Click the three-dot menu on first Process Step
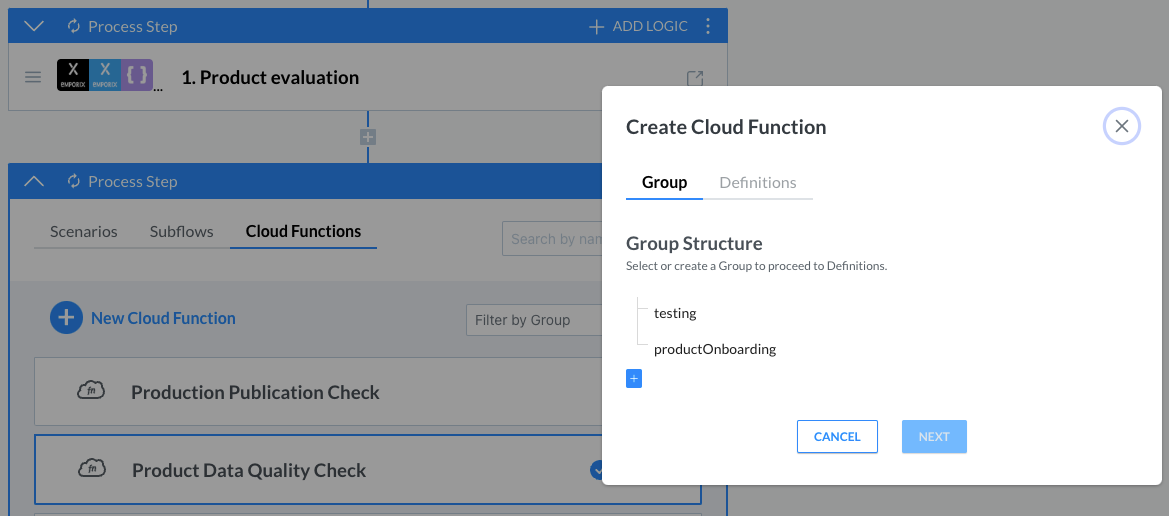The image size is (1169, 516). point(708,26)
